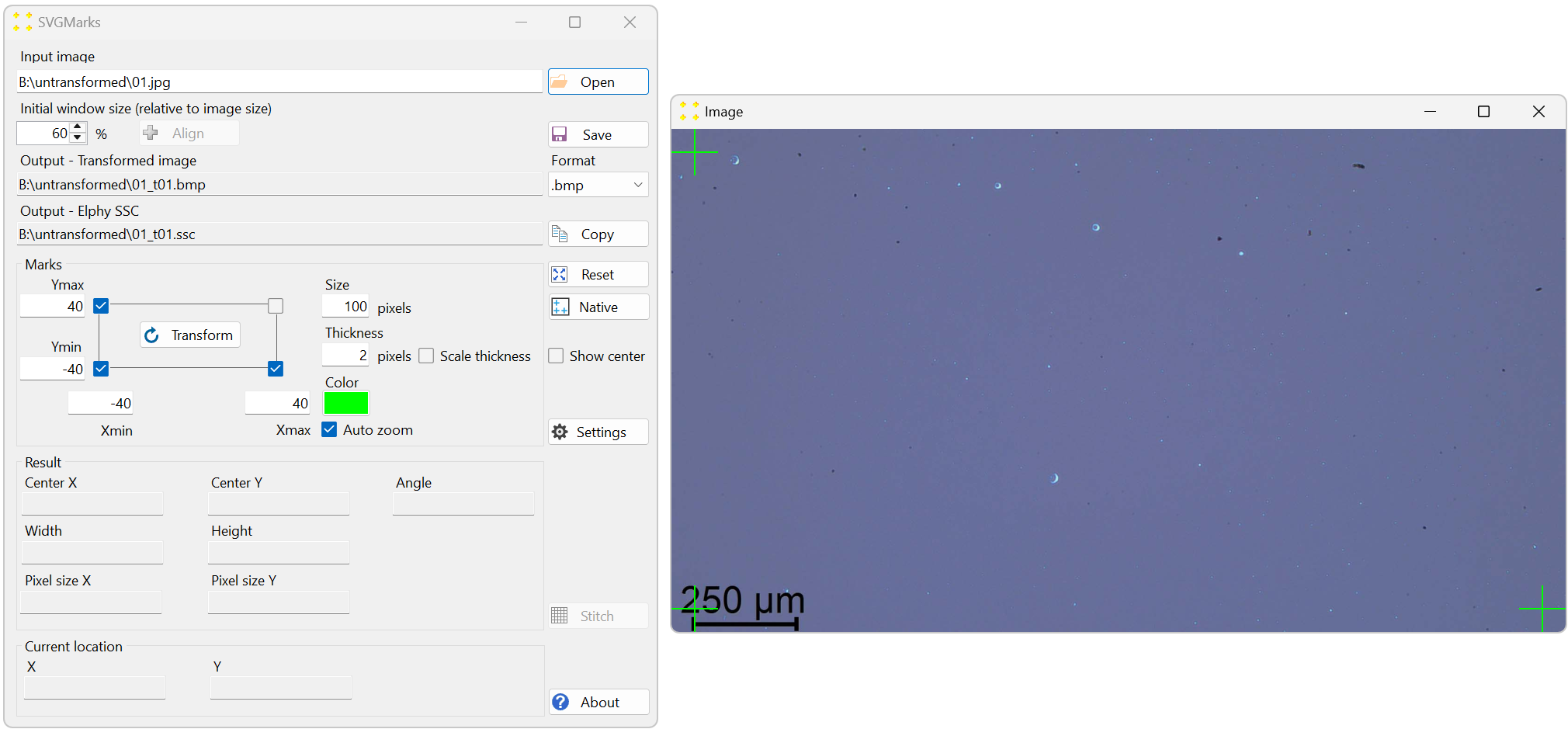Click the Current location Y field
This screenshot has height=729, width=1568.
(281, 688)
